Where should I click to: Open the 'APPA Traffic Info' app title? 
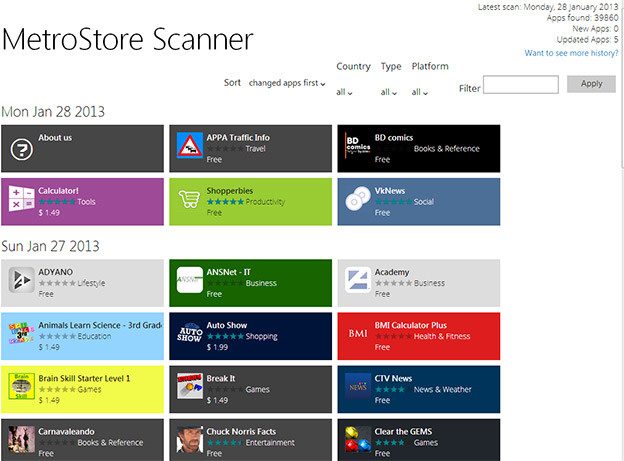[238, 137]
